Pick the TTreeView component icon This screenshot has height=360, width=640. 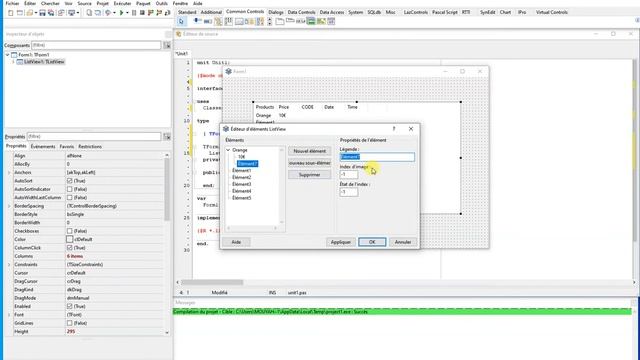(x=218, y=21)
